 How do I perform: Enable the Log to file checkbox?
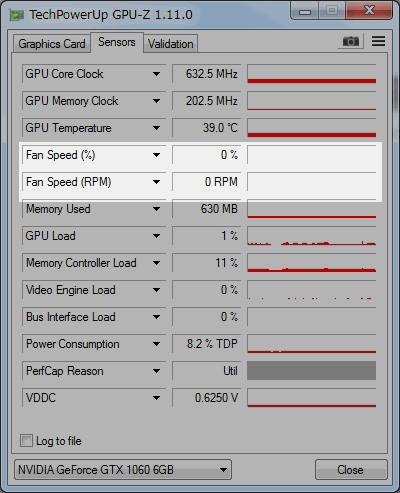(26, 440)
